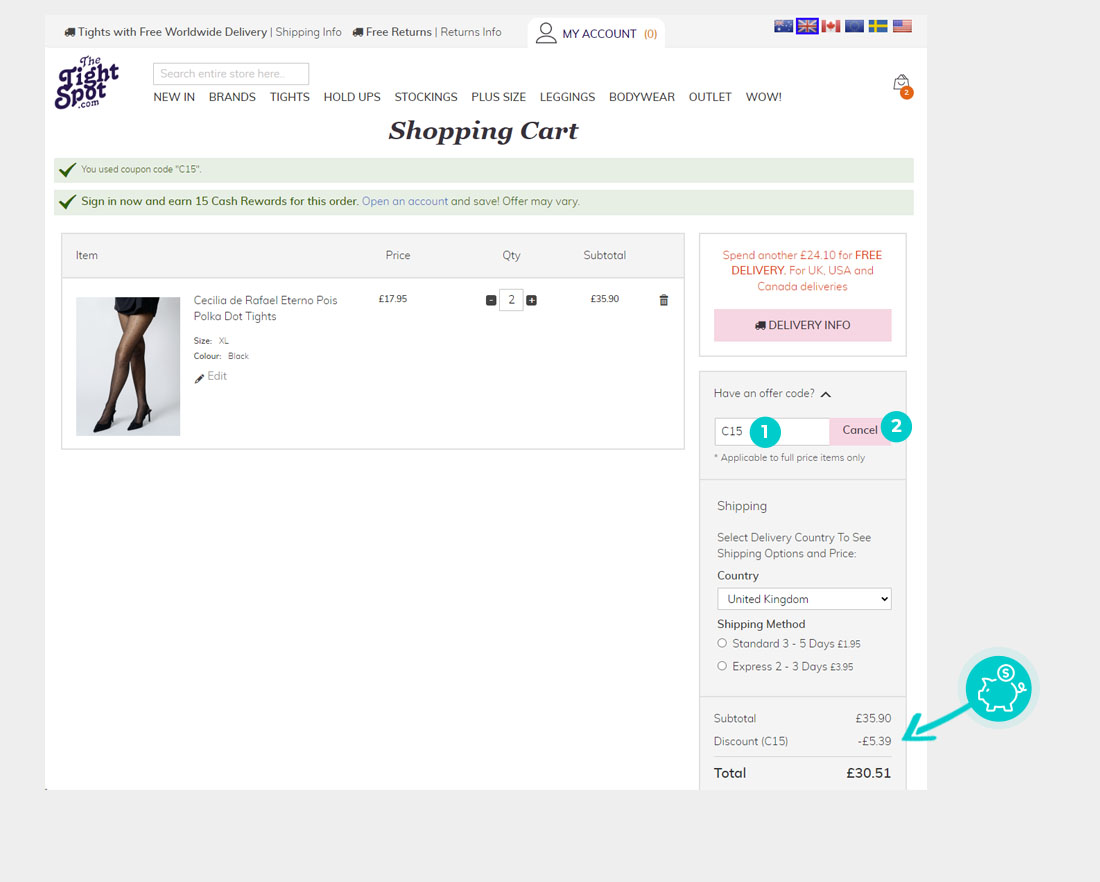Open the STOCKINGS menu
The width and height of the screenshot is (1100, 882).
426,97
